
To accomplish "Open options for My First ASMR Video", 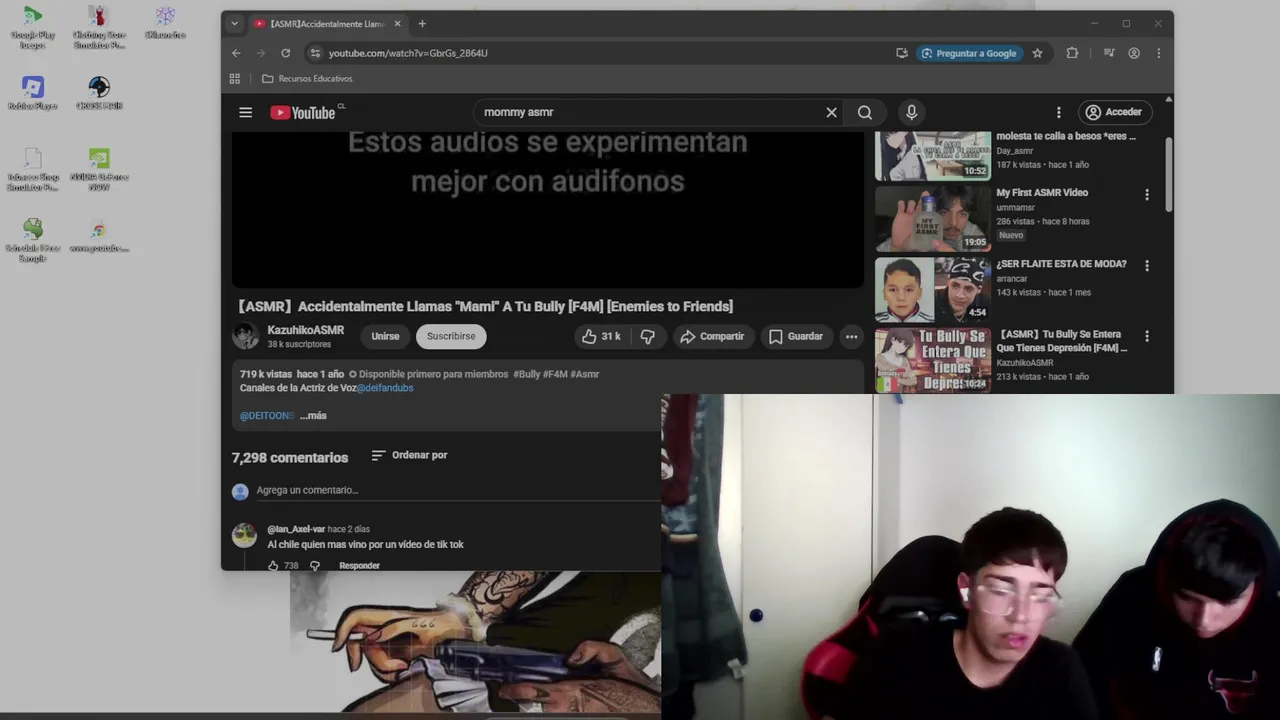I will [1147, 195].
